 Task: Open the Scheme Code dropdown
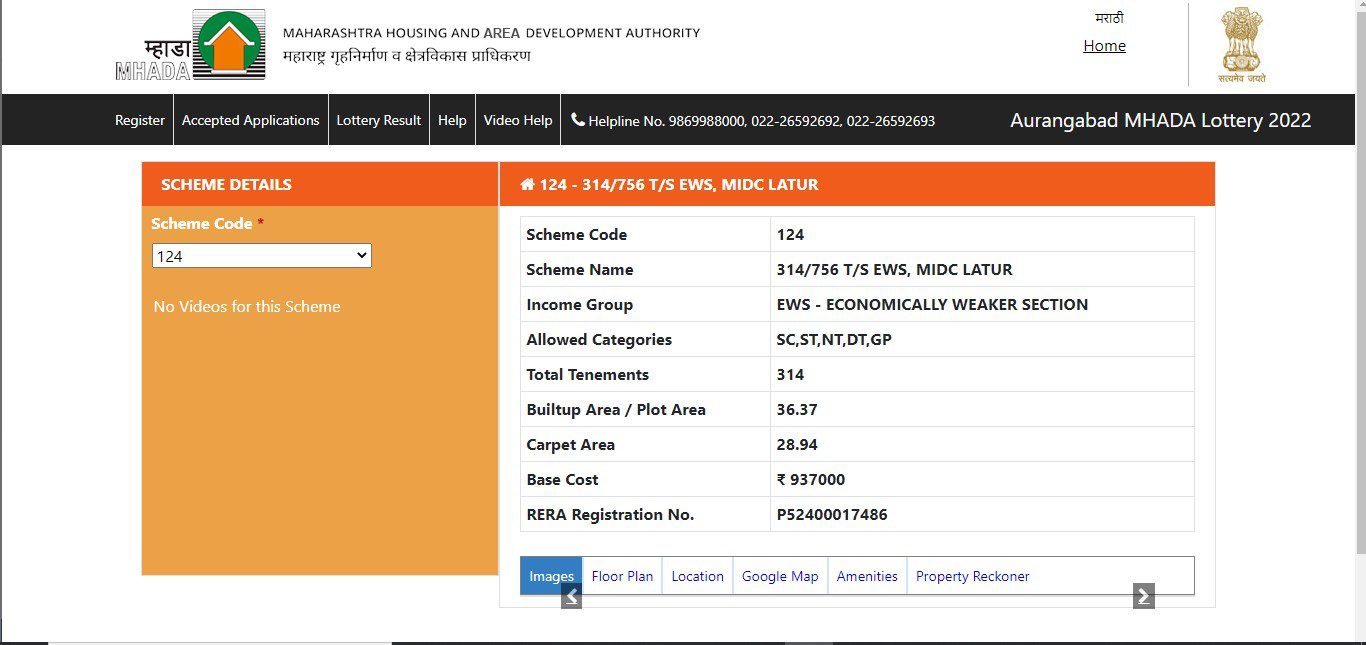[262, 256]
